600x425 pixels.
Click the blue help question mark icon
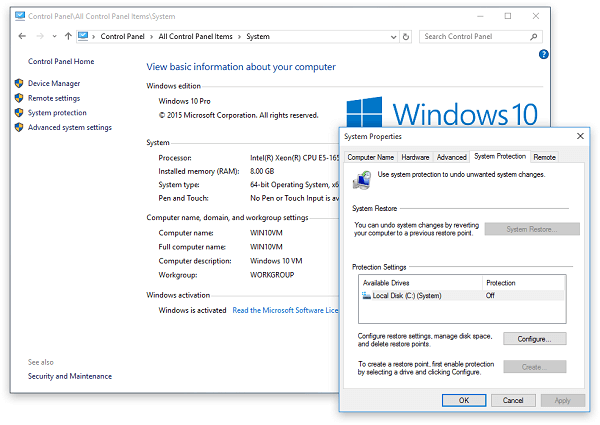click(543, 55)
